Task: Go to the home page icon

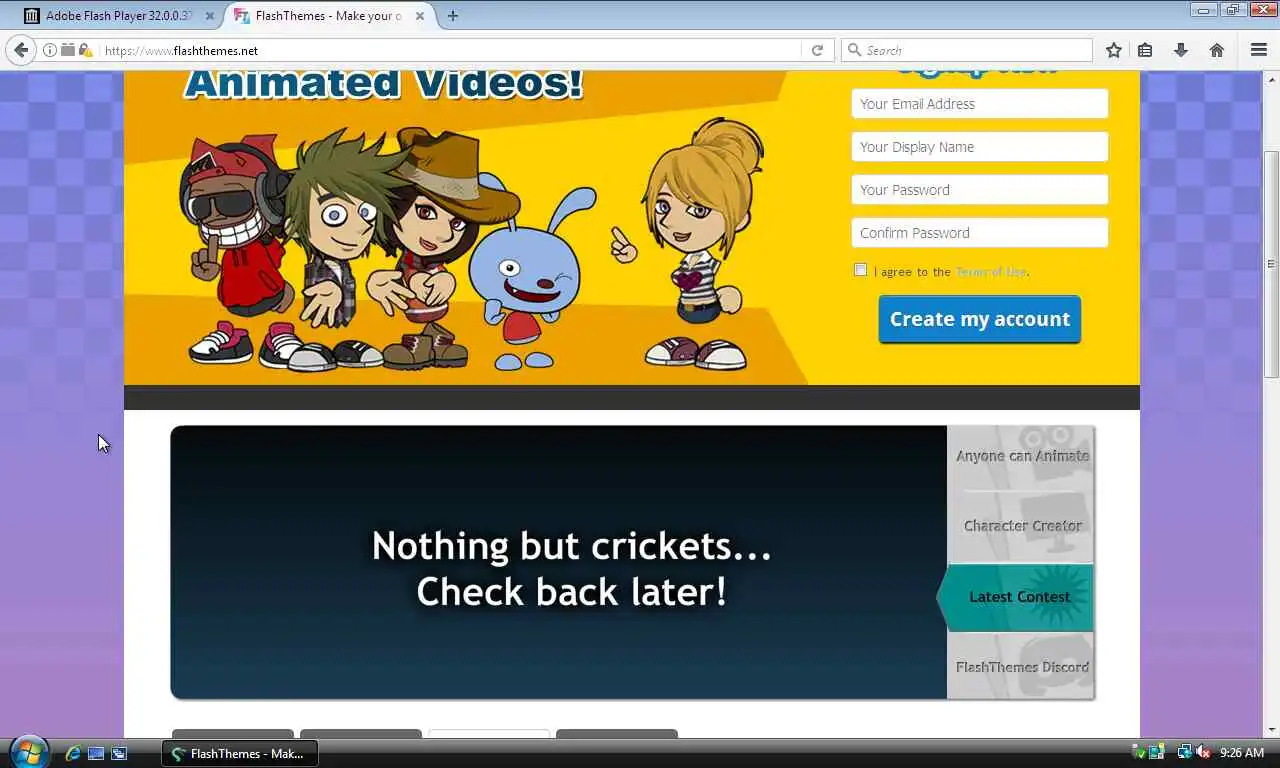Action: 1217,50
